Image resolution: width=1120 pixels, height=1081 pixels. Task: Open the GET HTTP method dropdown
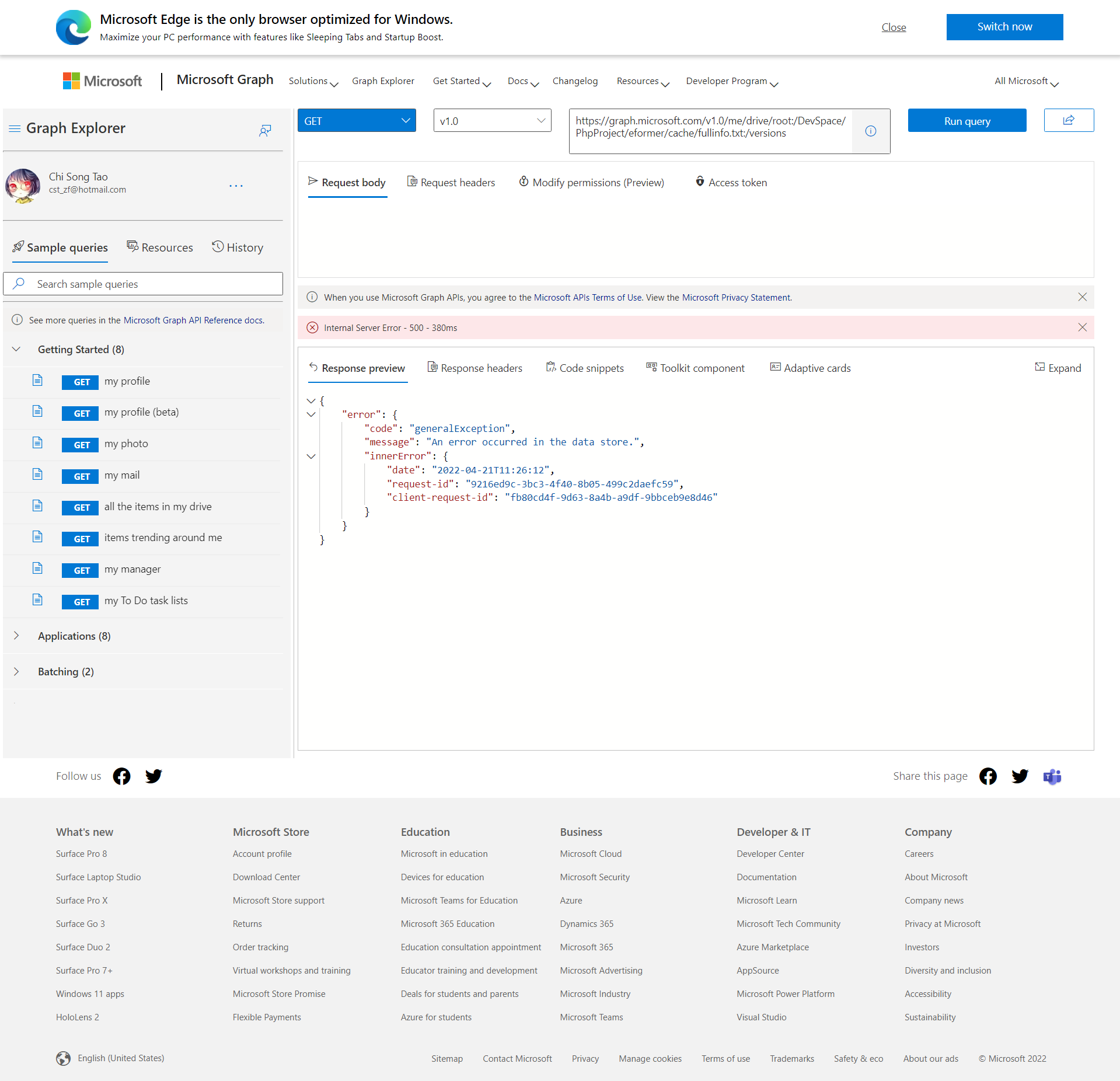[x=357, y=121]
